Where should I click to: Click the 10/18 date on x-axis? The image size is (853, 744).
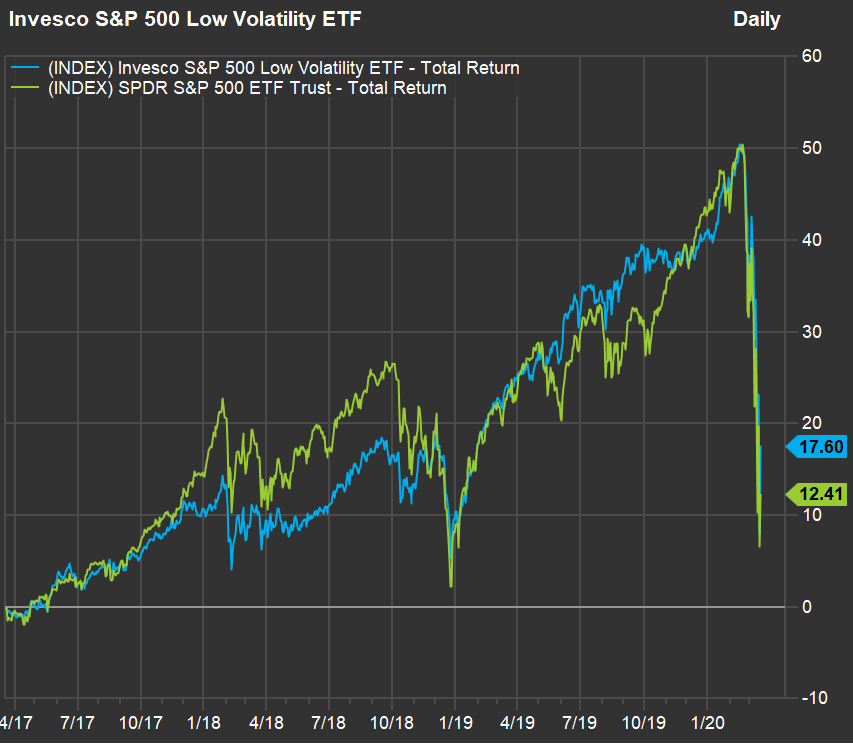tap(392, 721)
